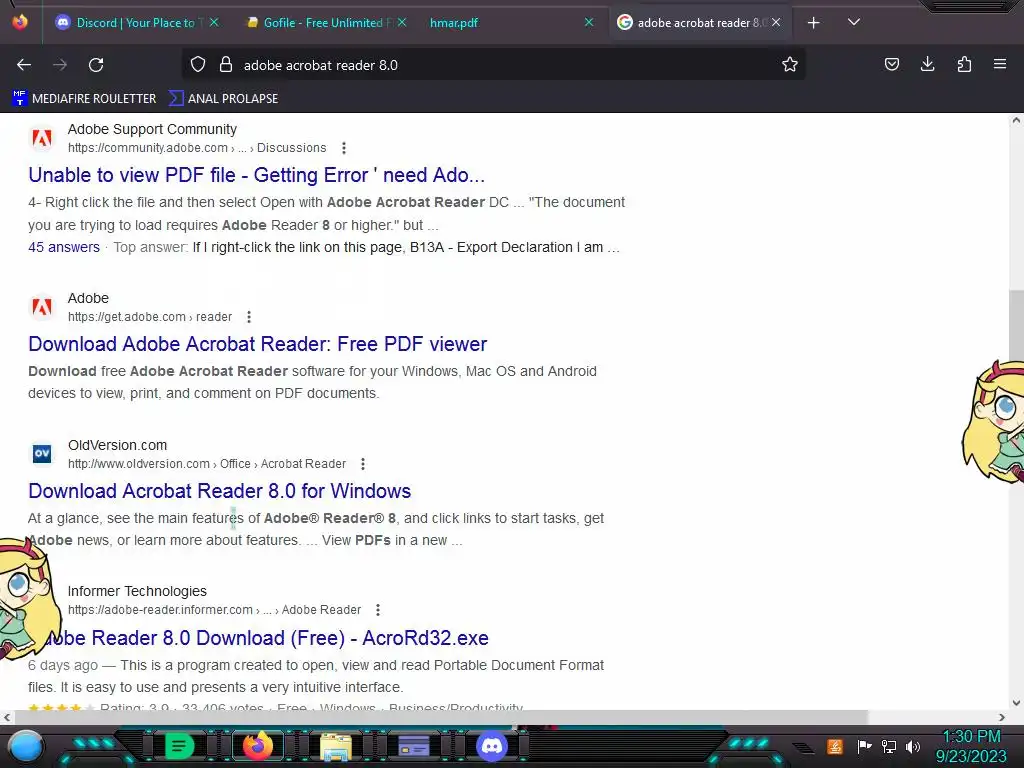
Task: Close the Gofile tab
Action: pos(402,22)
